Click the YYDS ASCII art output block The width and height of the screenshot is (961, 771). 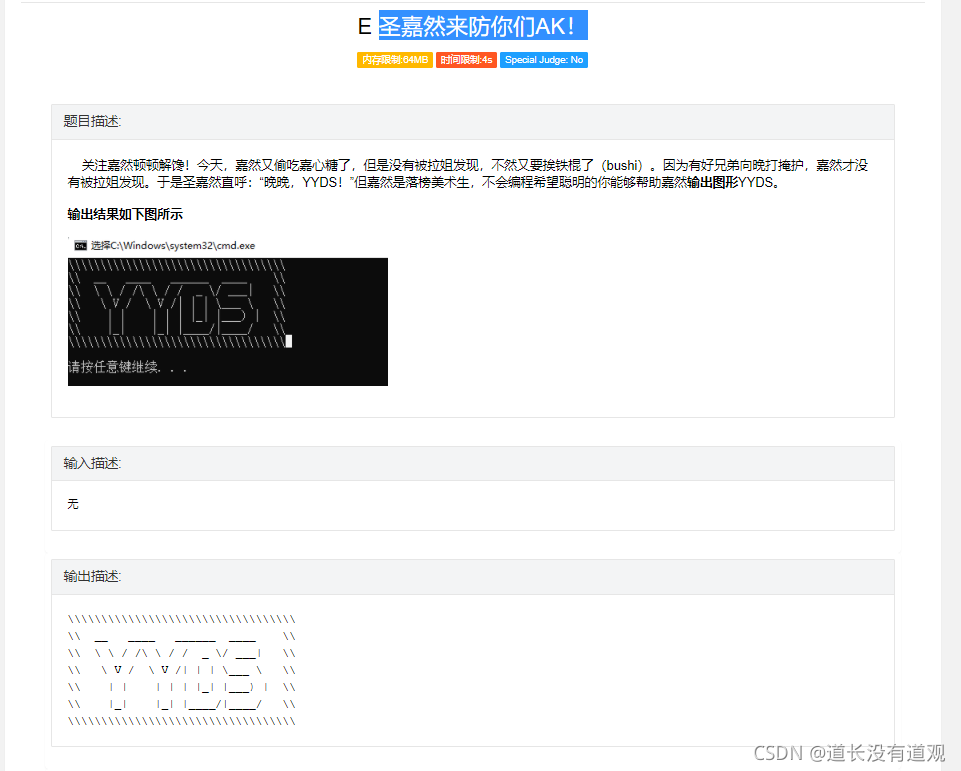[x=182, y=670]
